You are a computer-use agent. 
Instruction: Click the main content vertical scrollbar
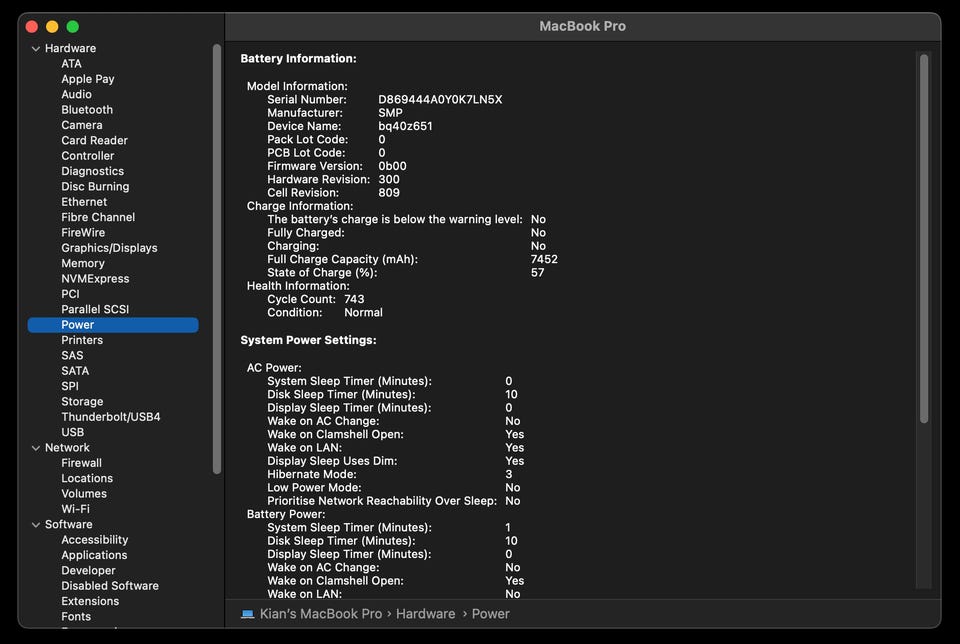pos(924,239)
